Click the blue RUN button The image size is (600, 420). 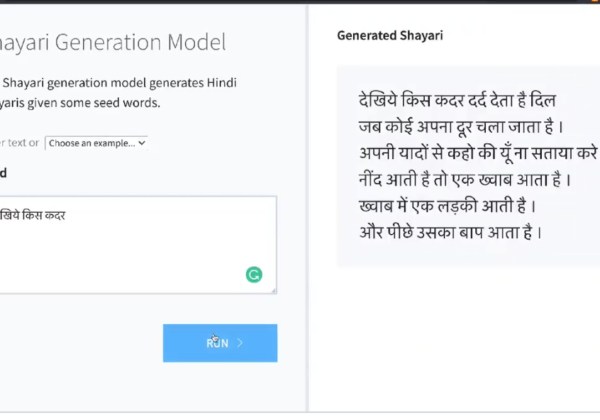[220, 343]
